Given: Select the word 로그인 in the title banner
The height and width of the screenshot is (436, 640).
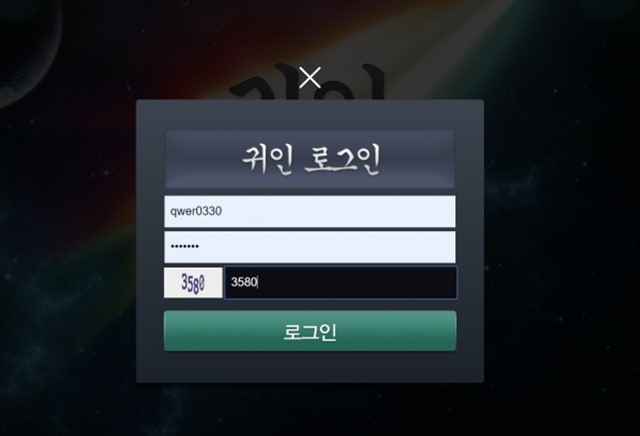Looking at the screenshot, I should 343,160.
